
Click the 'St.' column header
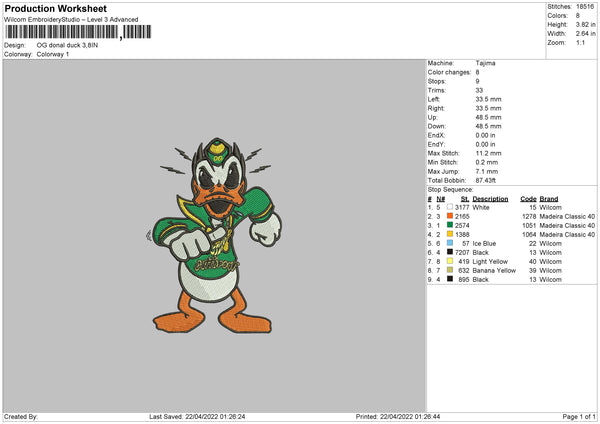click(x=465, y=199)
